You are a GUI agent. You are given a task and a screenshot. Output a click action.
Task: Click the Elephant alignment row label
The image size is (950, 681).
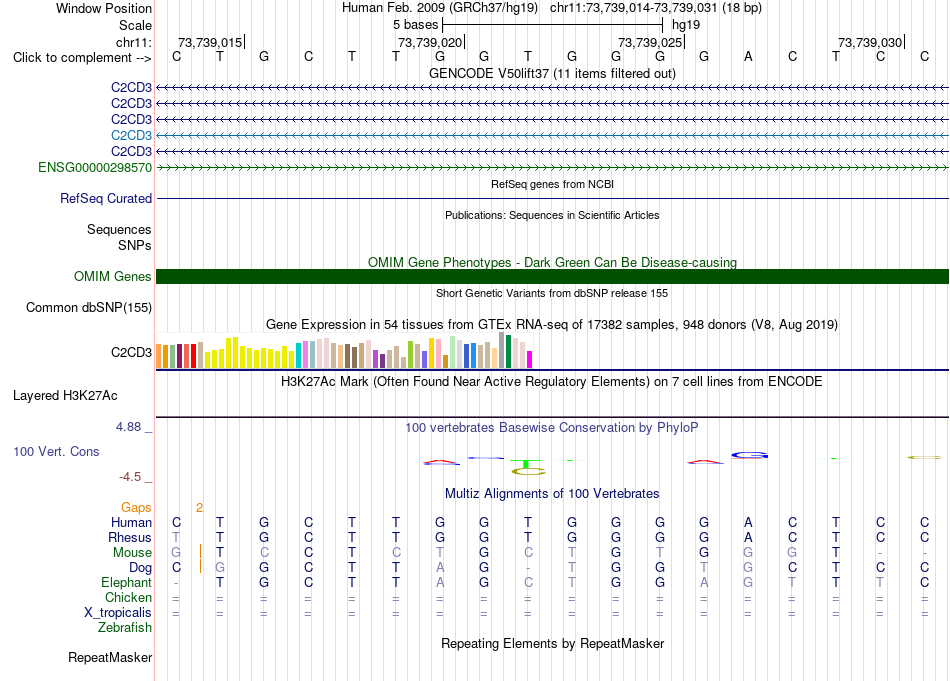pos(127,582)
